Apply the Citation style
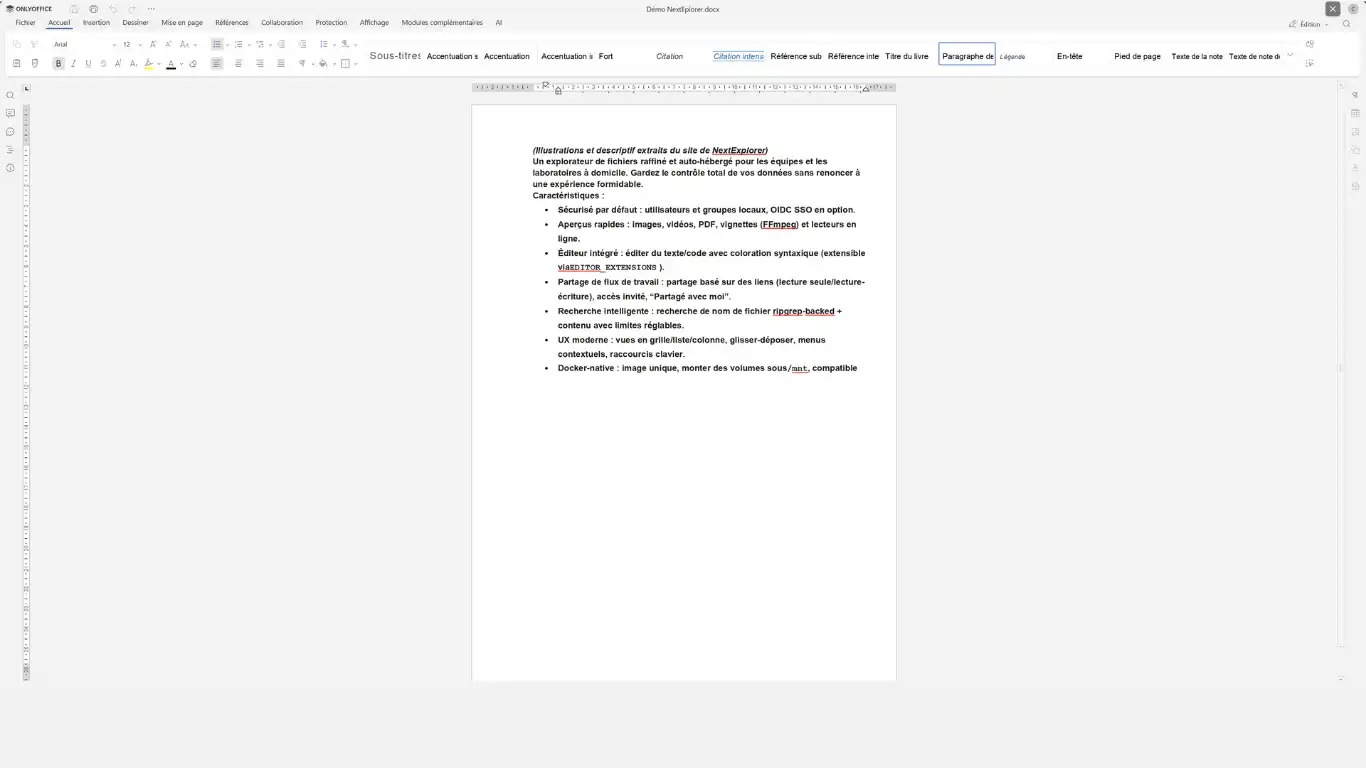The height and width of the screenshot is (768, 1366). pos(670,56)
